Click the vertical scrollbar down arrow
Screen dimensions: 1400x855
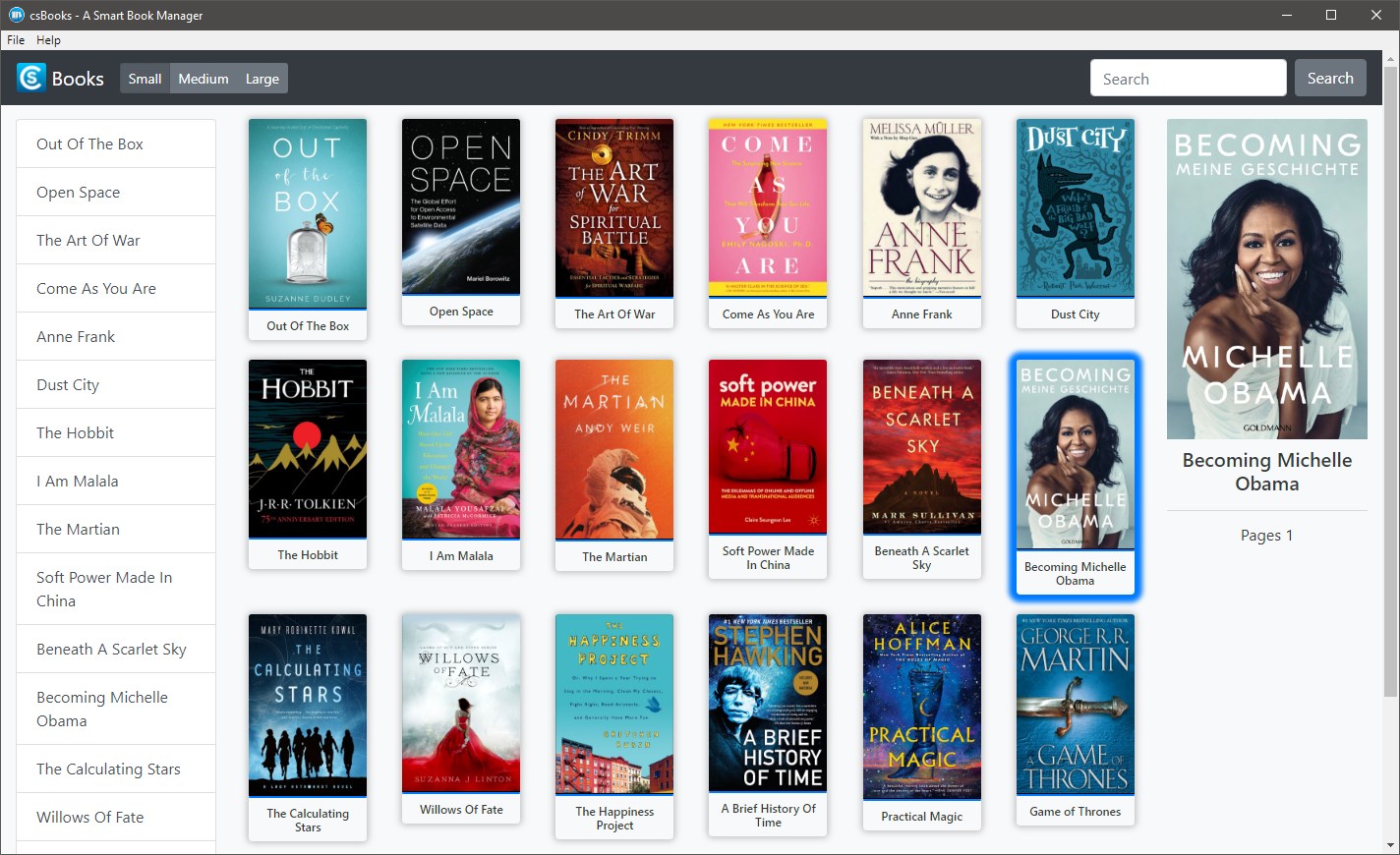(1391, 846)
